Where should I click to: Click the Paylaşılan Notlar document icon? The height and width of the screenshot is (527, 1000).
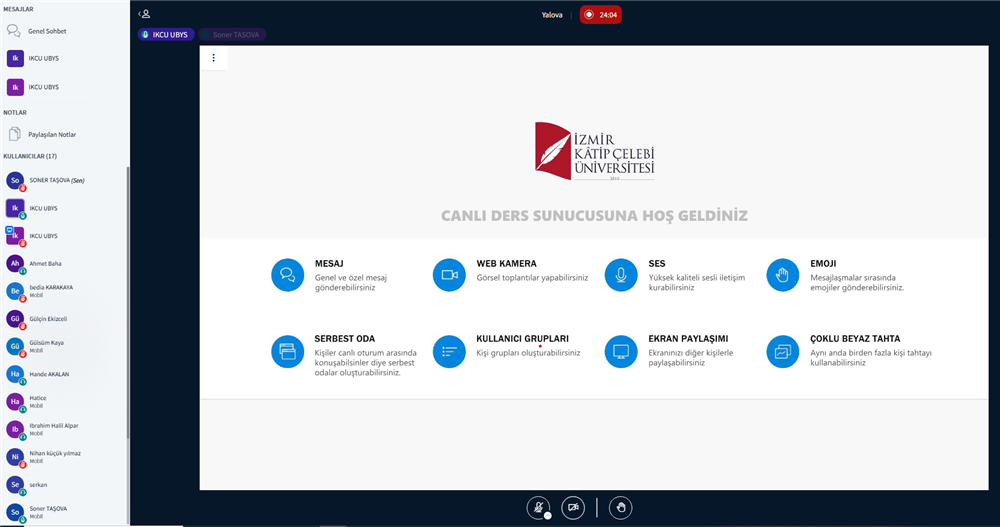click(14, 134)
